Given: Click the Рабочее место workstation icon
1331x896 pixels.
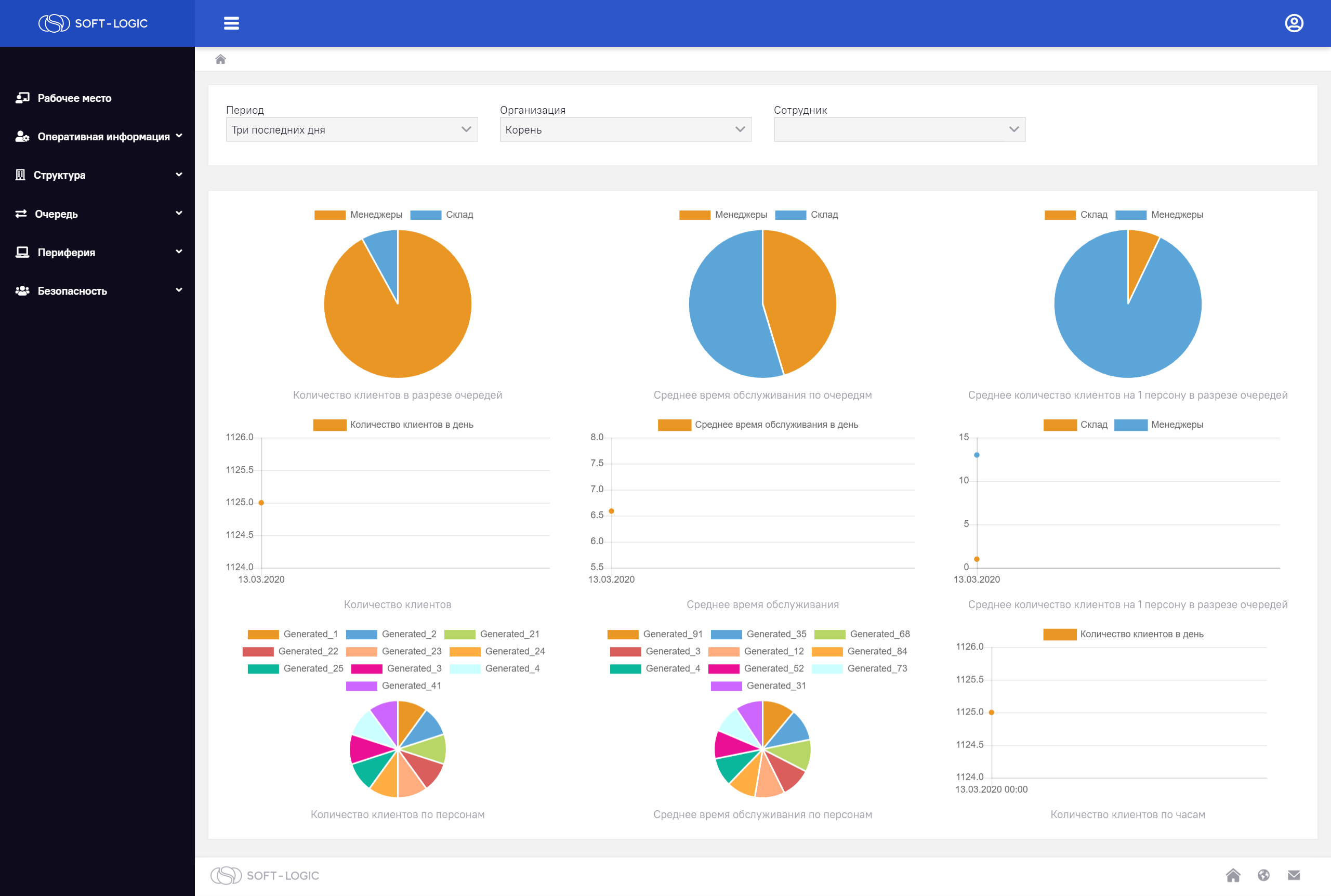Looking at the screenshot, I should (x=22, y=98).
